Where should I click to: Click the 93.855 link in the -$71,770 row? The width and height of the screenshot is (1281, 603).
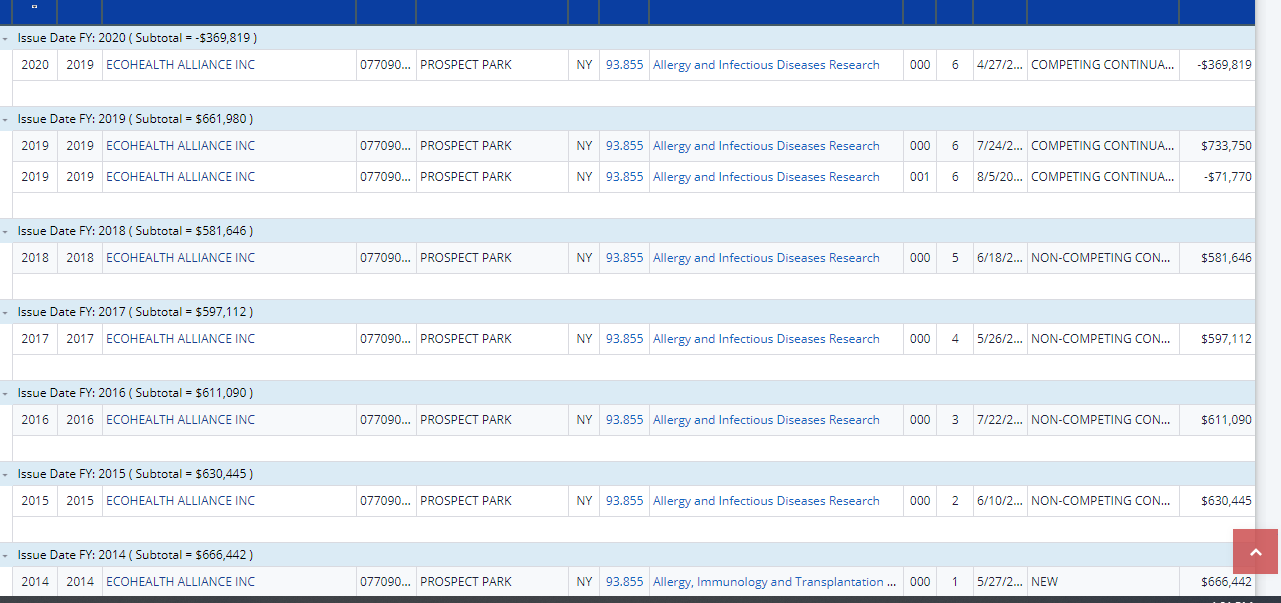[x=625, y=177]
